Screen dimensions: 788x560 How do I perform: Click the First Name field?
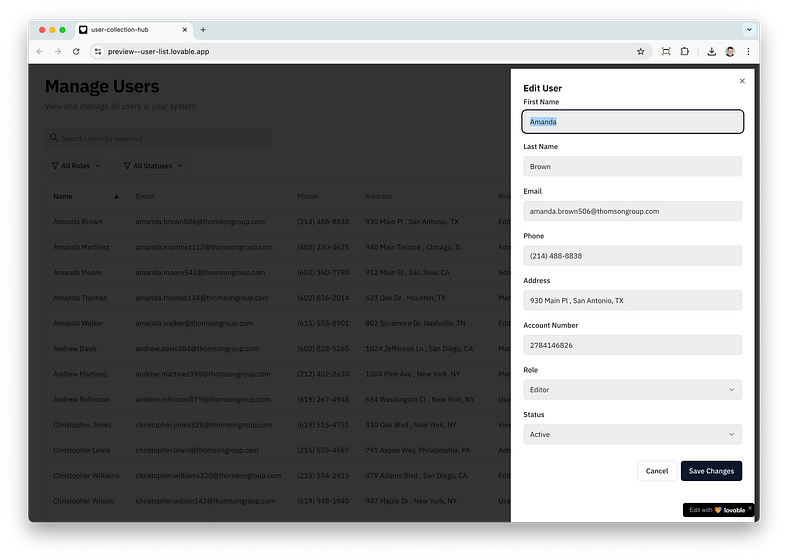pos(633,122)
